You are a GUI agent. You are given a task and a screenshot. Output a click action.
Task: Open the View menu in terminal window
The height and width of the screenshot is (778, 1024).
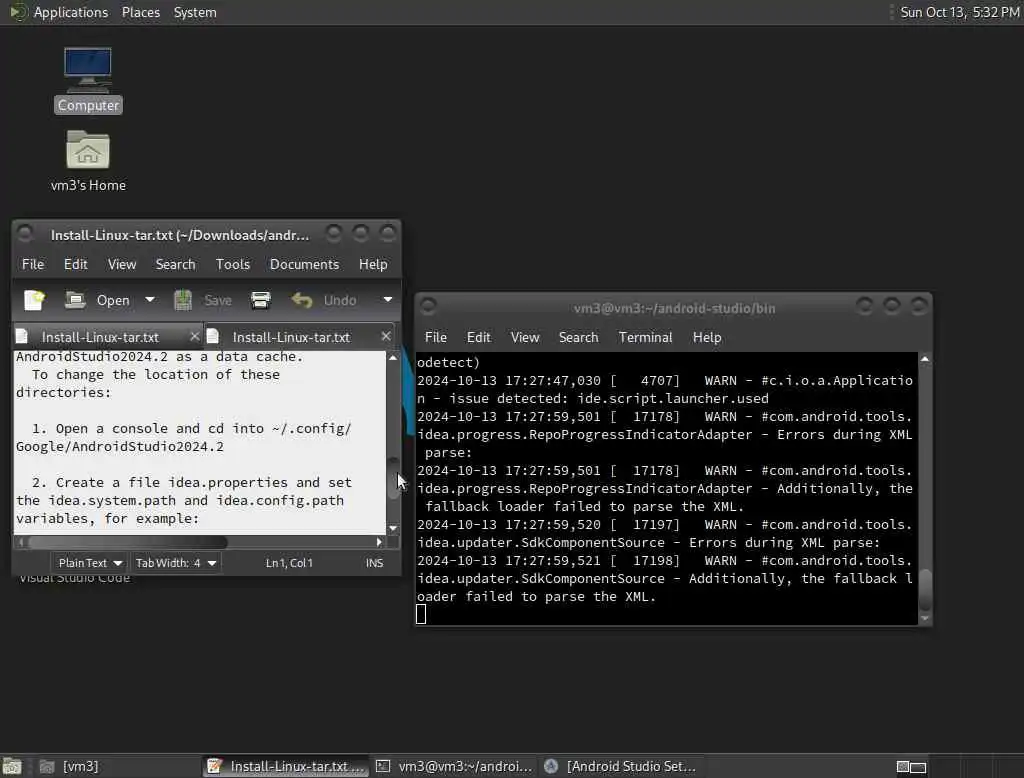(525, 337)
